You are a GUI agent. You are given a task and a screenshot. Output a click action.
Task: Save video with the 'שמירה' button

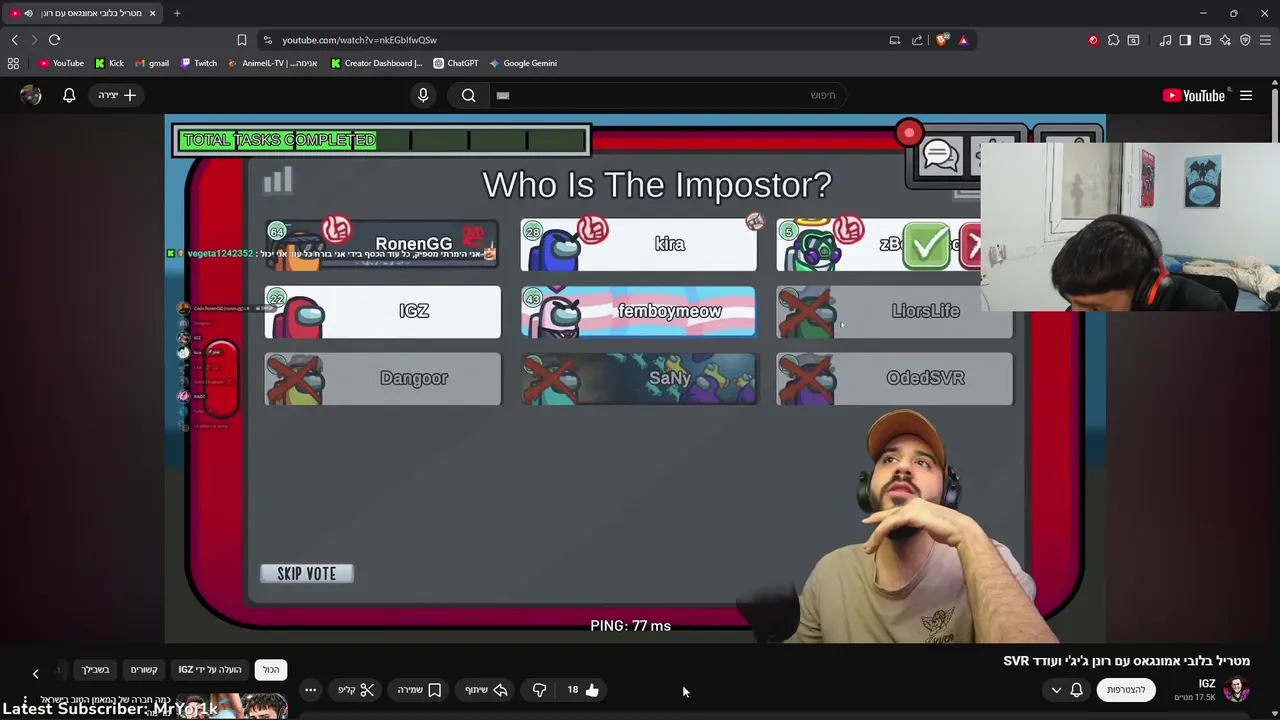[419, 690]
